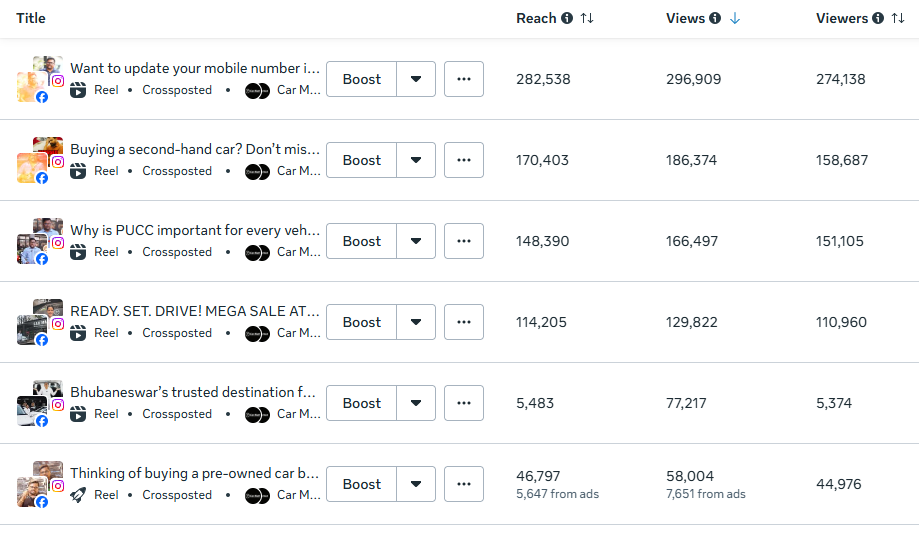Open more options for mobile number reel
919x539 pixels.
tap(464, 79)
